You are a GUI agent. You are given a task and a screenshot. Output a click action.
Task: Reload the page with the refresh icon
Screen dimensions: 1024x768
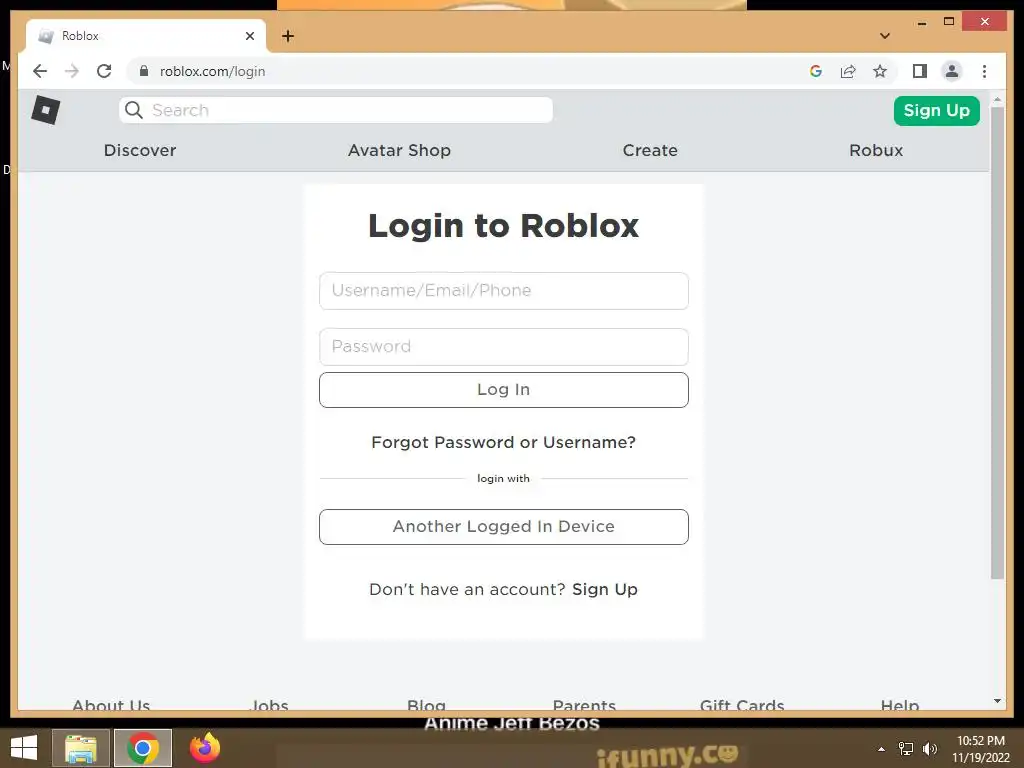[x=104, y=71]
